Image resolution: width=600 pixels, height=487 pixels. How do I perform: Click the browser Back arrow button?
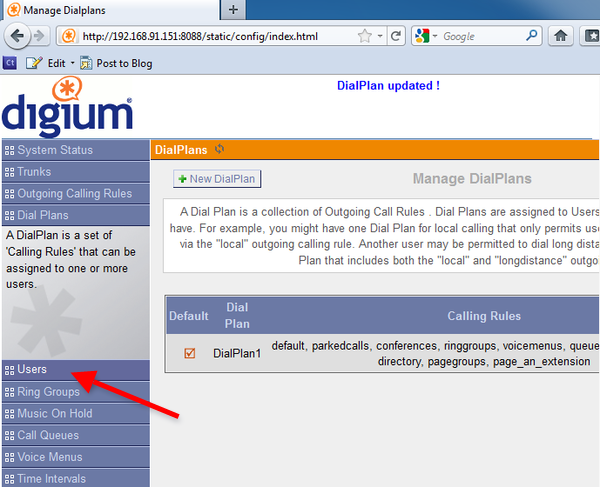tap(17, 36)
